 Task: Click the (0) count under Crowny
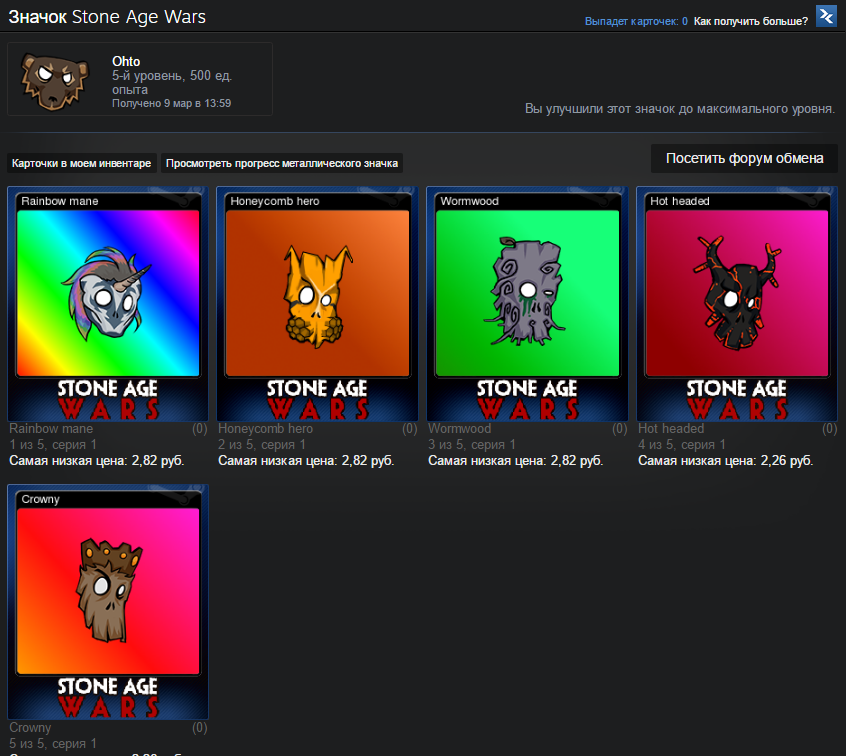click(x=200, y=727)
